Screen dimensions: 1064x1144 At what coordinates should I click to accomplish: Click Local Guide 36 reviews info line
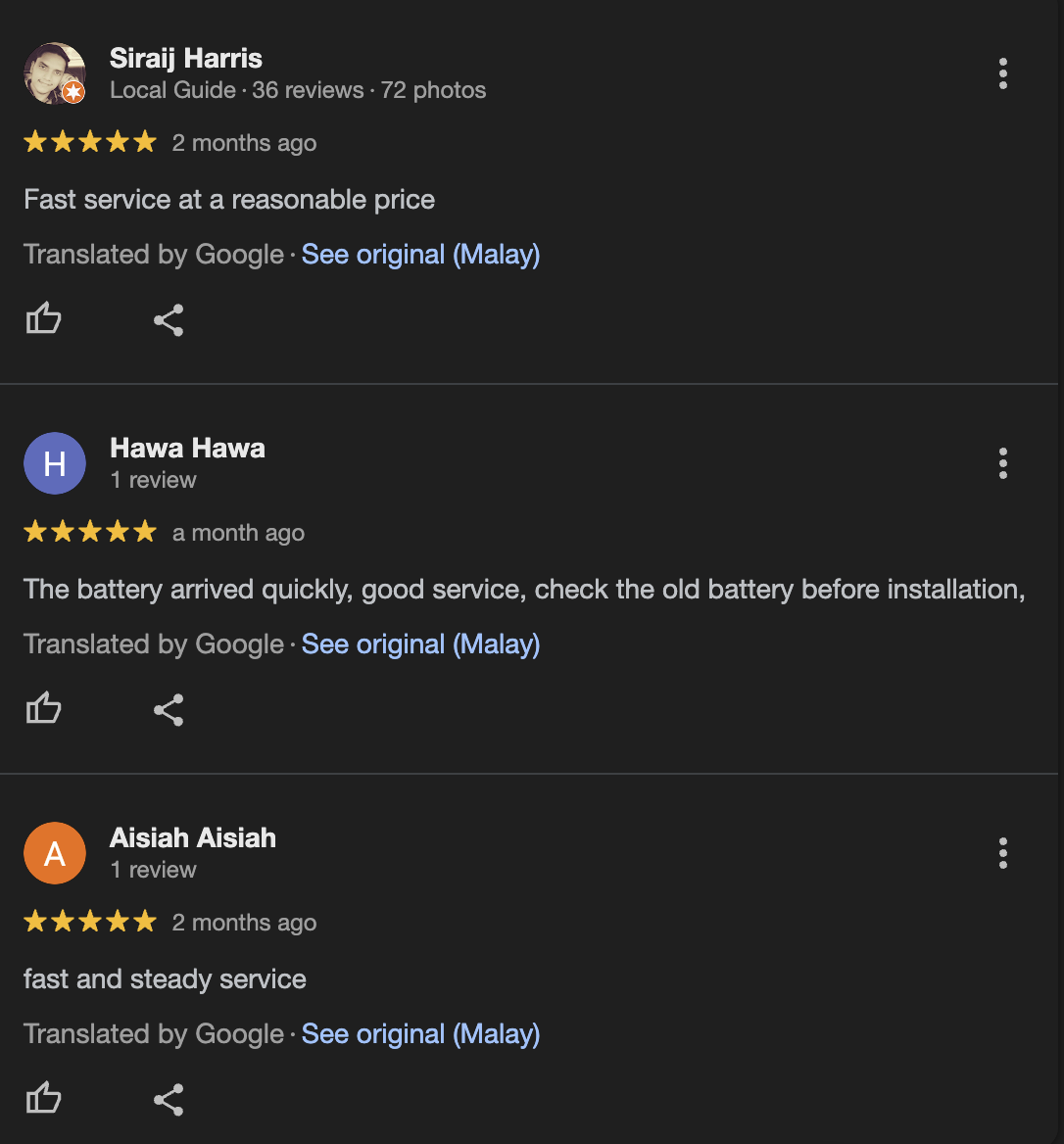pyautogui.click(x=298, y=90)
